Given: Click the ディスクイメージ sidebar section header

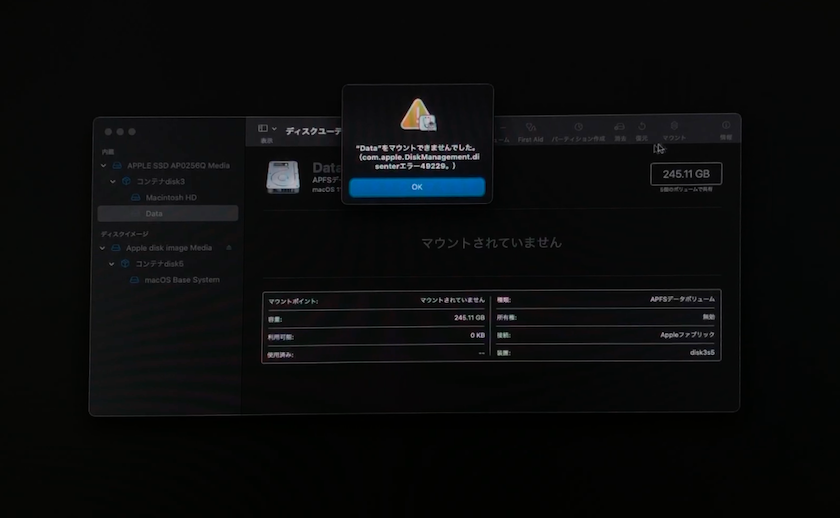Looking at the screenshot, I should click(x=124, y=234).
